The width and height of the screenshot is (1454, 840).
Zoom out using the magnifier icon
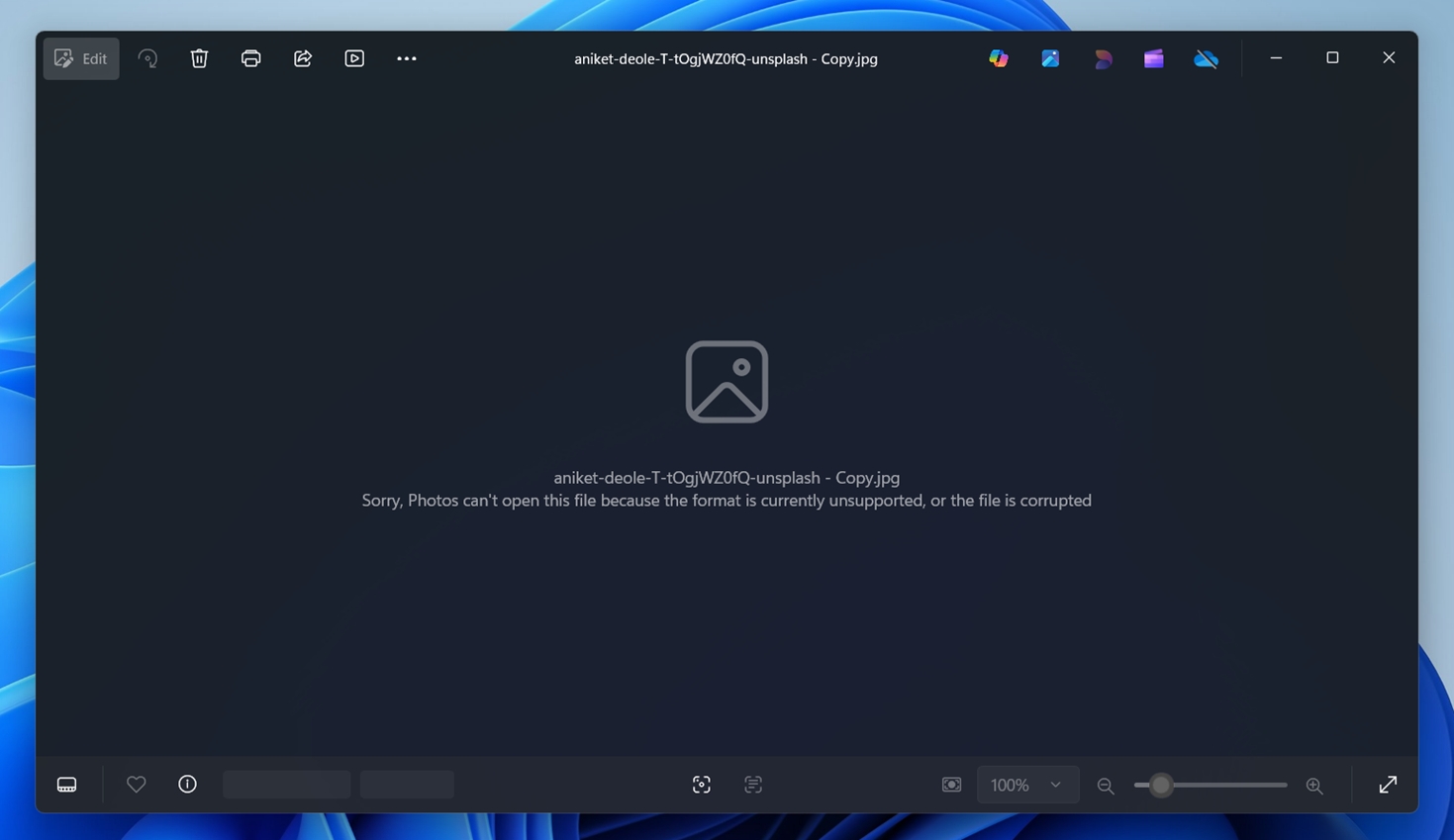coord(1106,785)
